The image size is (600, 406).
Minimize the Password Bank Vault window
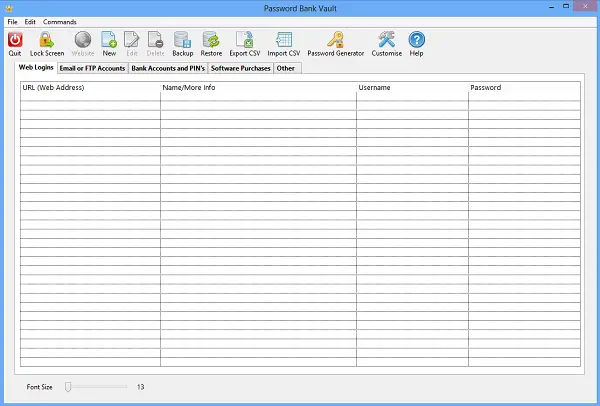pos(551,7)
